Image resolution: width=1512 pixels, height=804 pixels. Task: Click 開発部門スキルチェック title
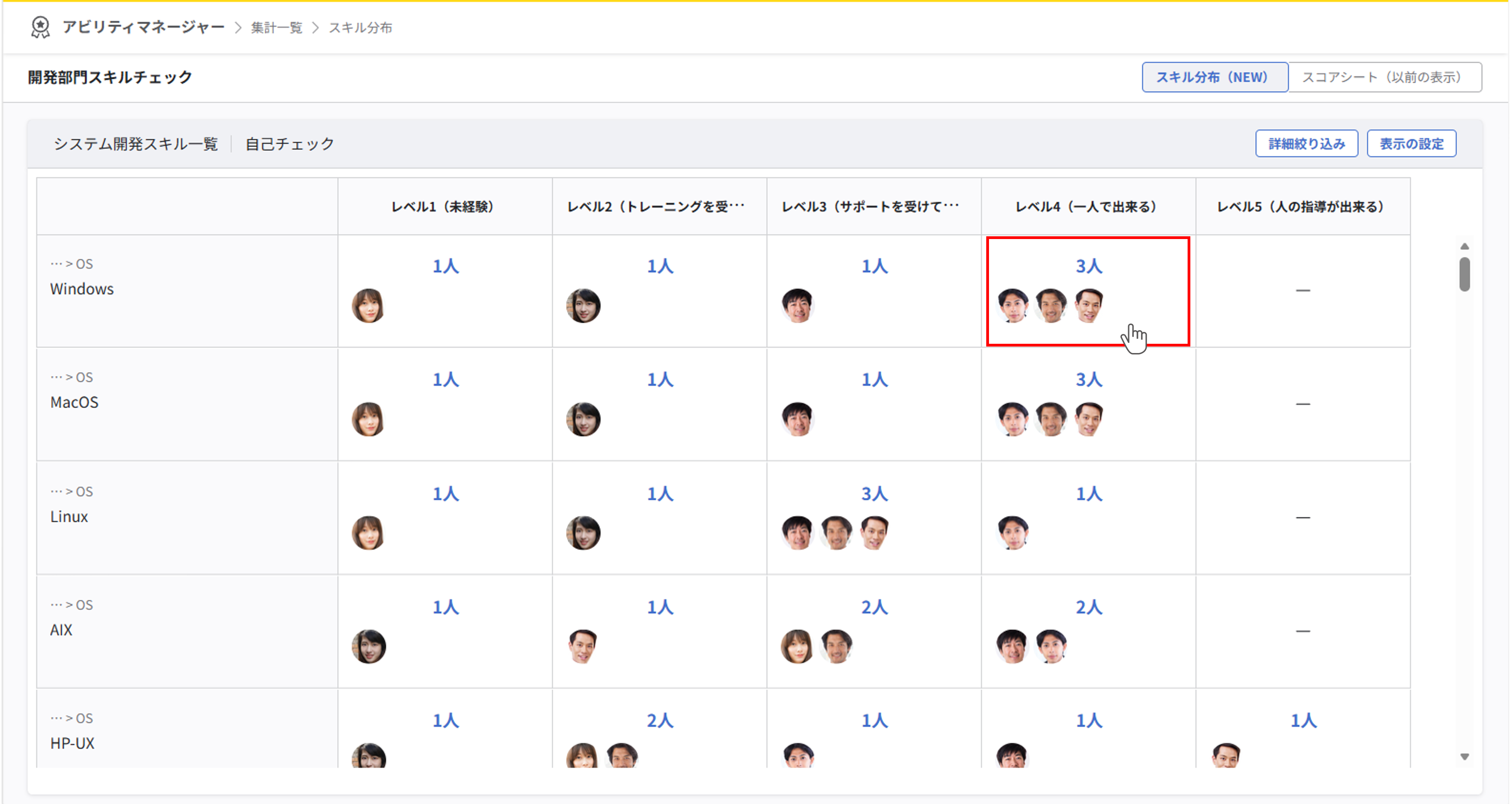[x=110, y=77]
